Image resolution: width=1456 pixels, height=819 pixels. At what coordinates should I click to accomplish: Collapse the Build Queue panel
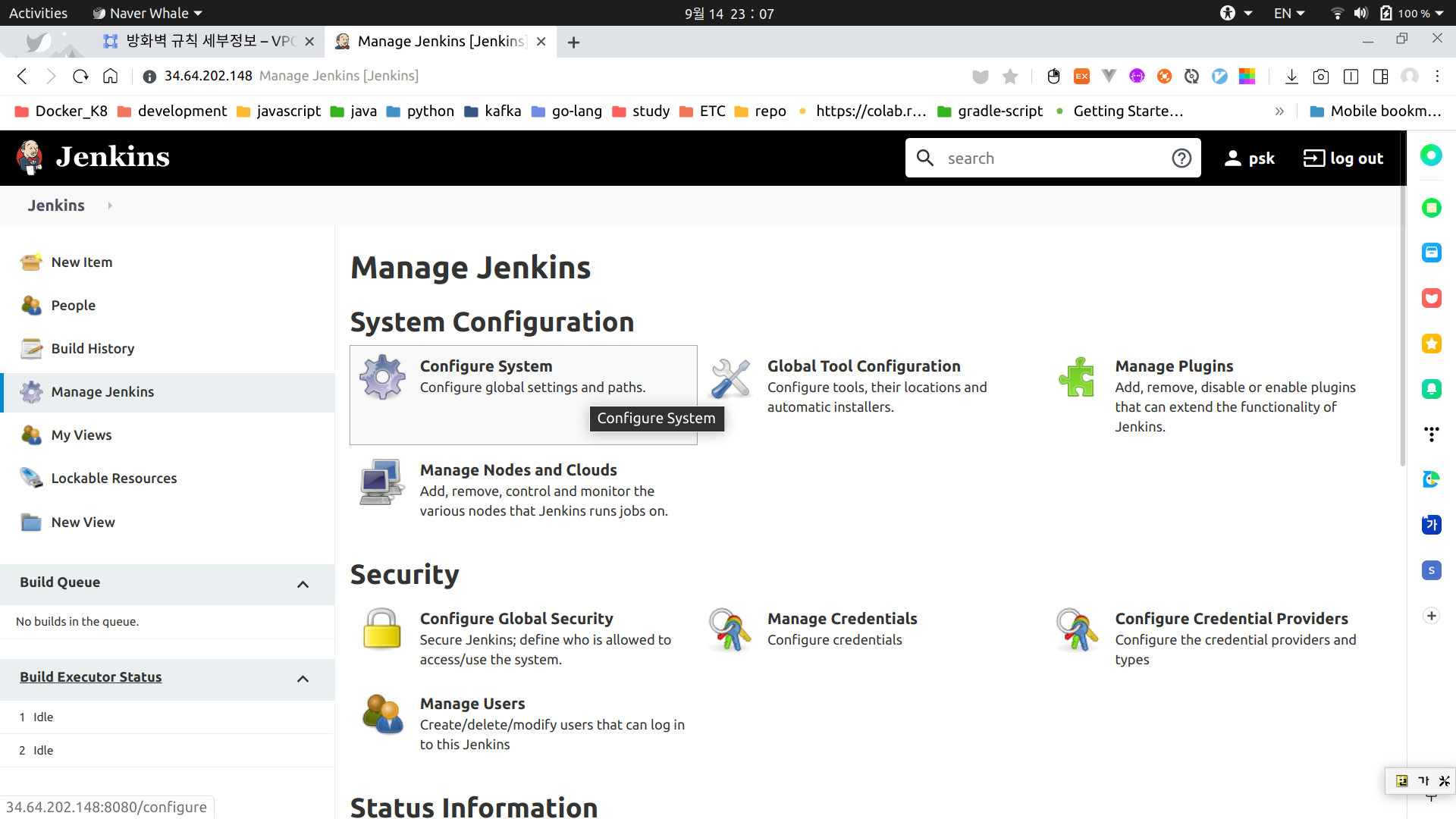coord(303,584)
